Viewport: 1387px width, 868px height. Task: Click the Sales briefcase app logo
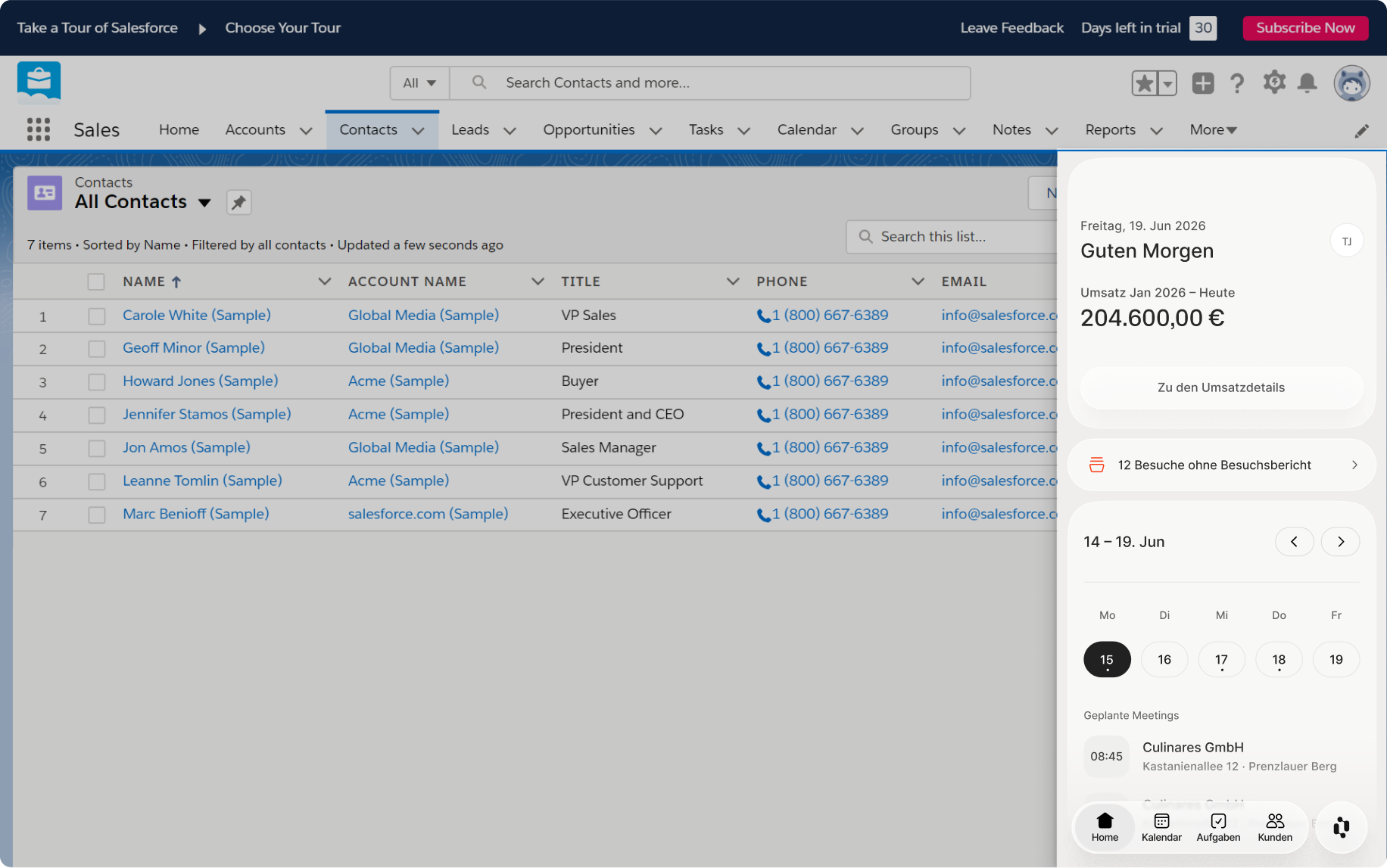(x=39, y=82)
